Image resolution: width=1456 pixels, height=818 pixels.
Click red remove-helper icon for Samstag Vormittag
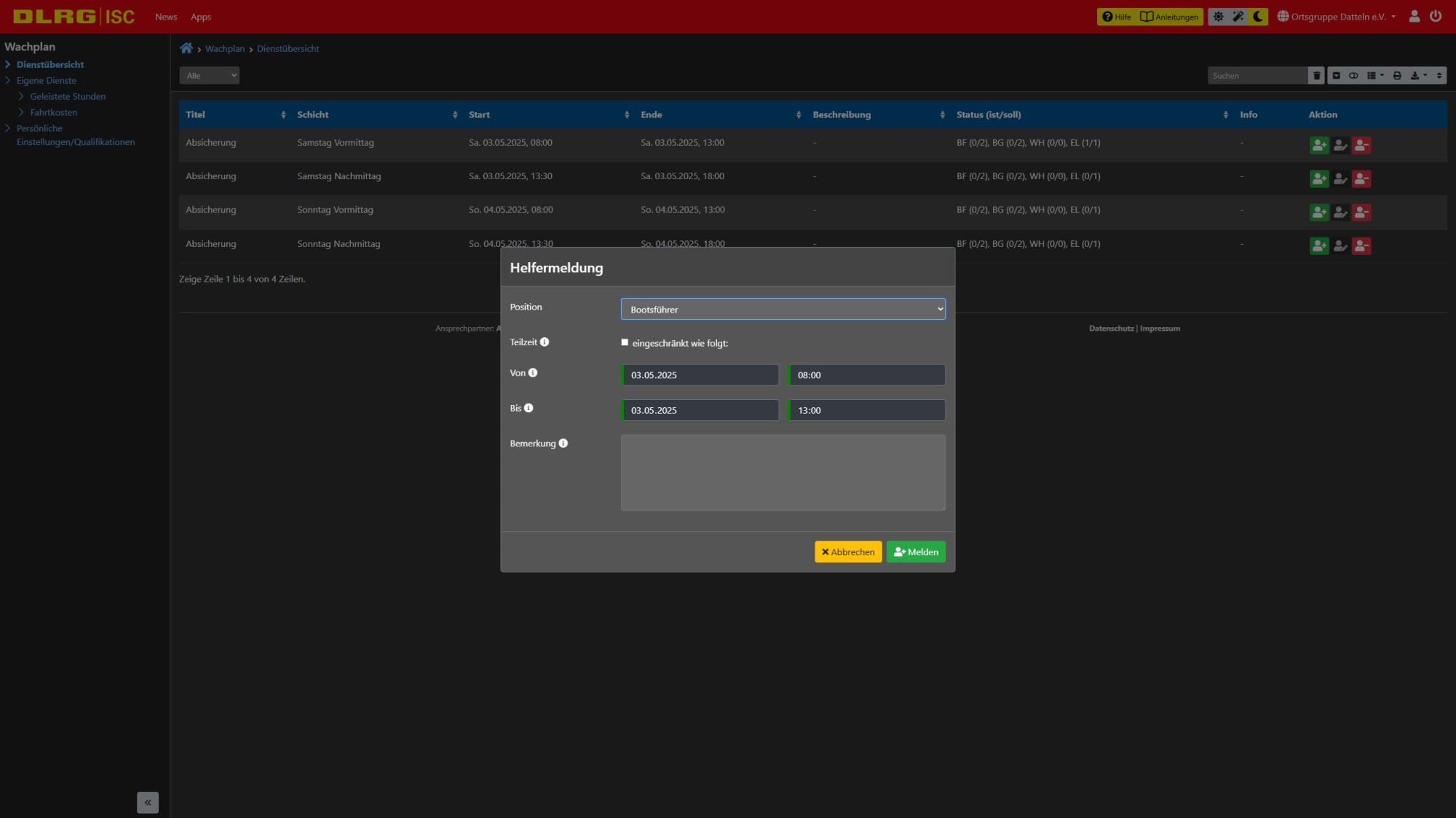click(x=1361, y=145)
